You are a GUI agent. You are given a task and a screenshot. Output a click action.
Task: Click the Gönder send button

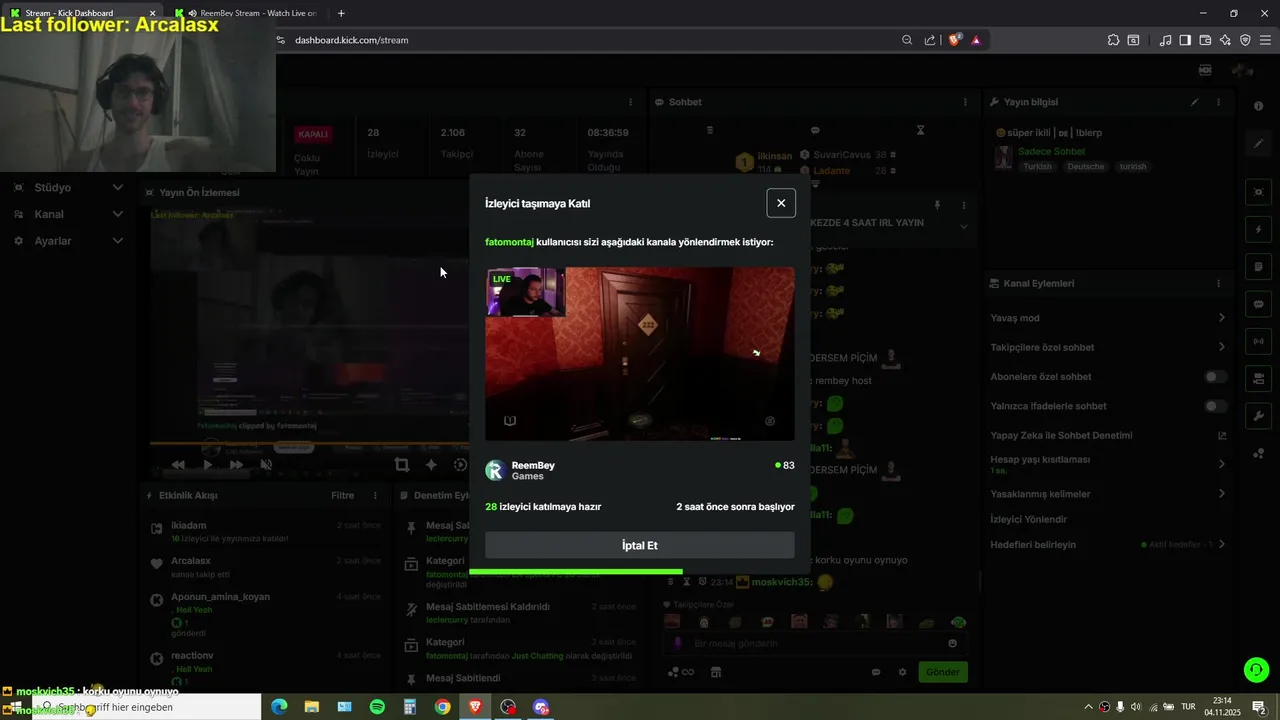(942, 672)
